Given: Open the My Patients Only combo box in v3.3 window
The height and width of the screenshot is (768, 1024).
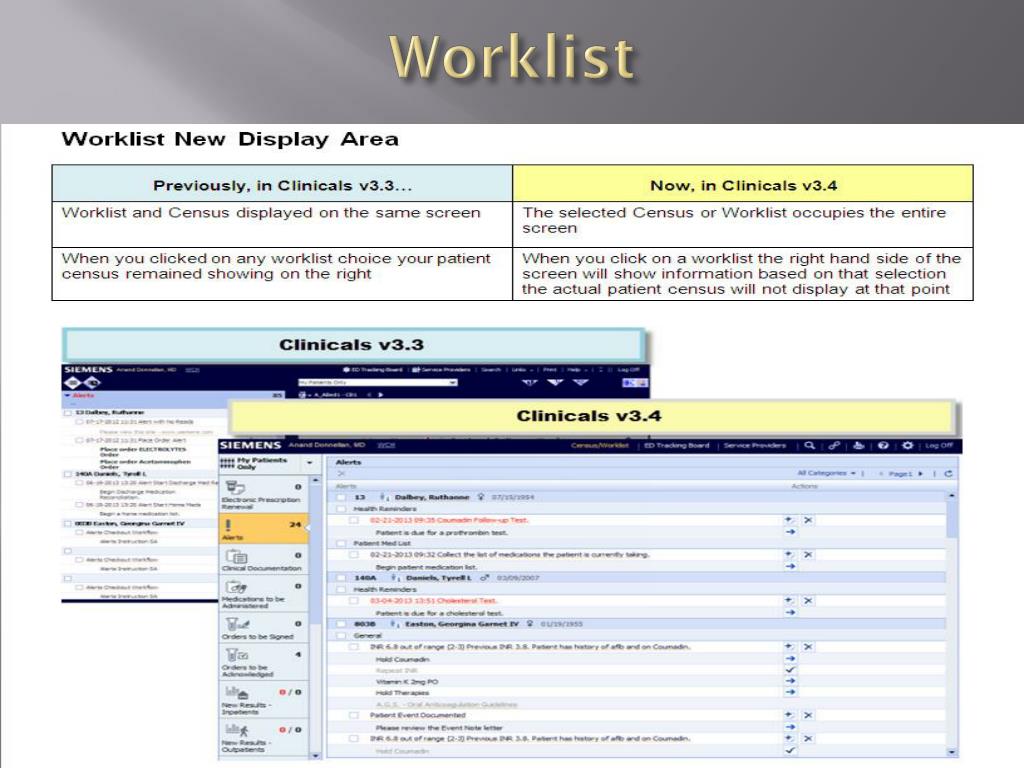Looking at the screenshot, I should (377, 382).
